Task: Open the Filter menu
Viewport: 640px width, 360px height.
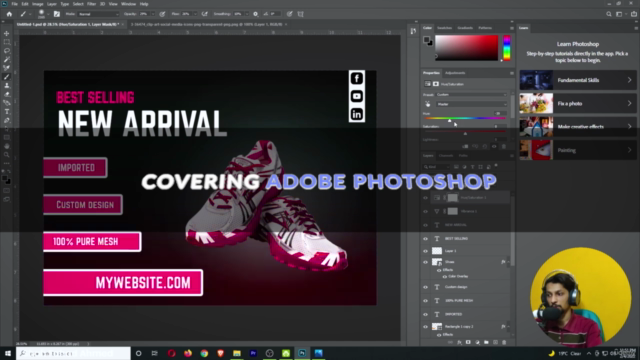Action: 91,4
